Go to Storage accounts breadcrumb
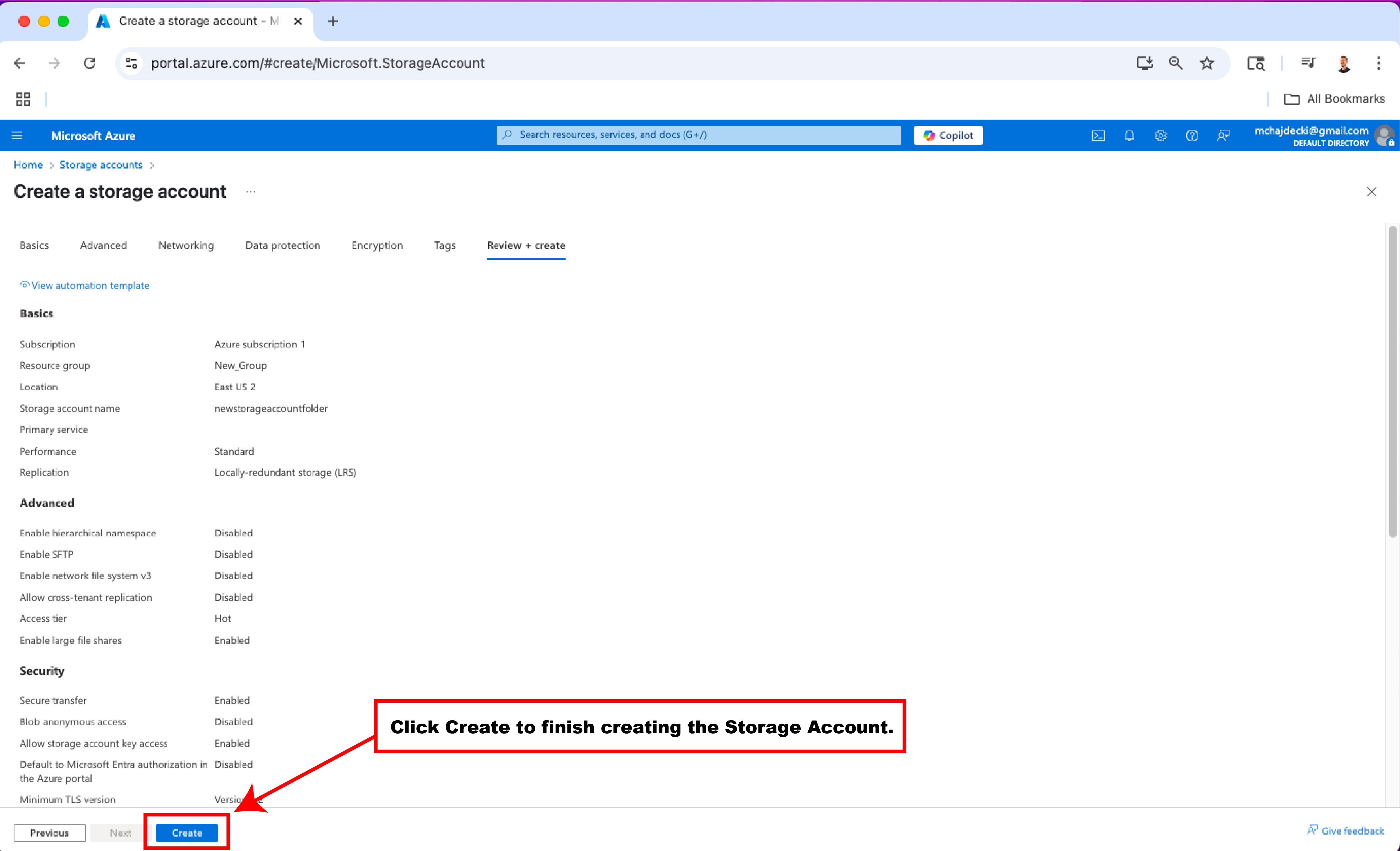This screenshot has width=1400, height=851. pos(101,165)
